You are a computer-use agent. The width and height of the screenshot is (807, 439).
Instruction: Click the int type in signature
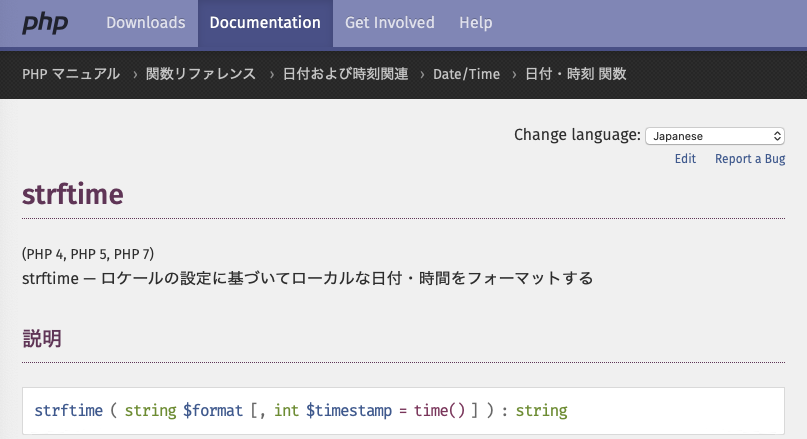point(287,411)
